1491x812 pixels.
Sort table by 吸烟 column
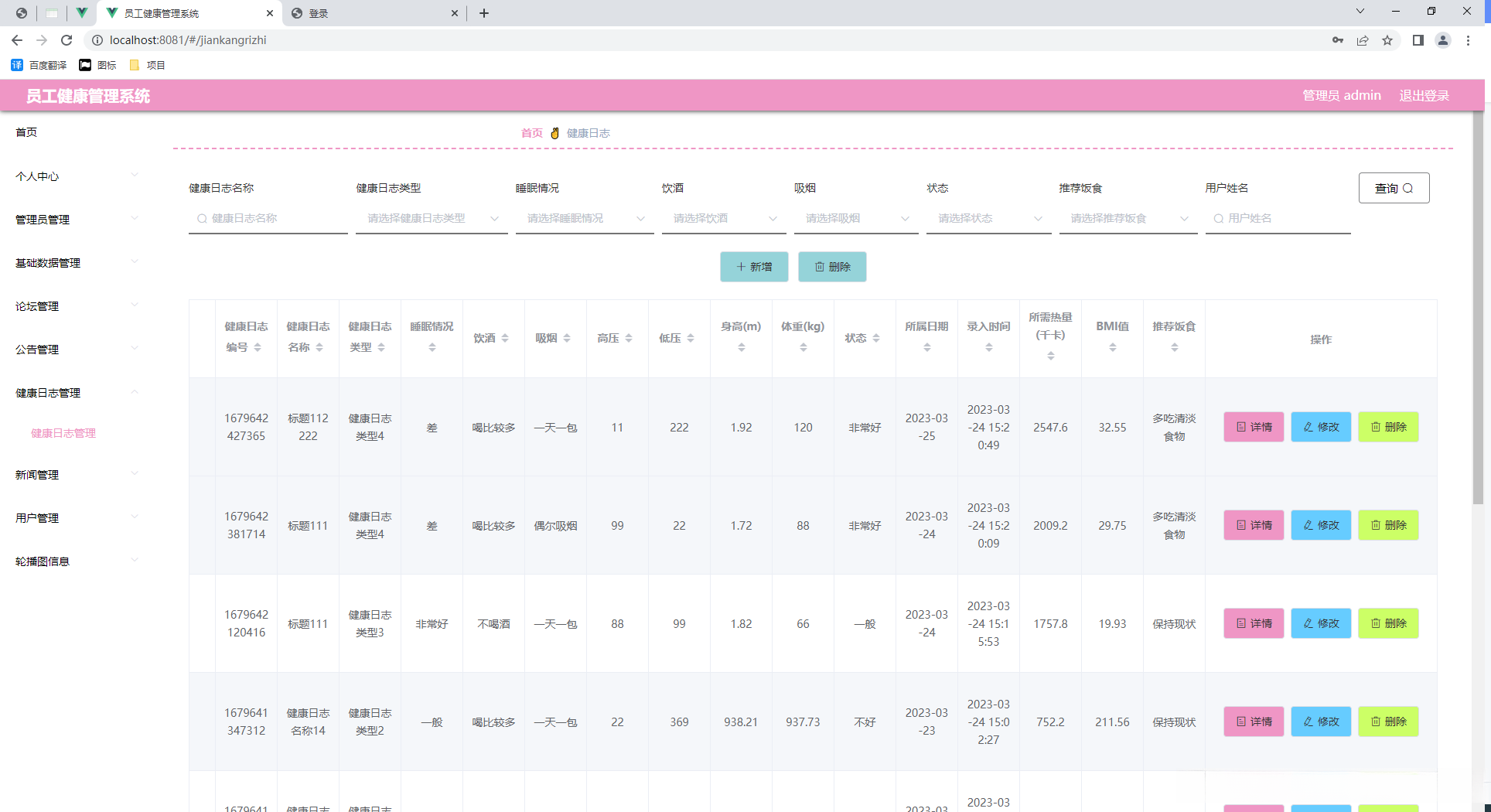[x=567, y=338]
